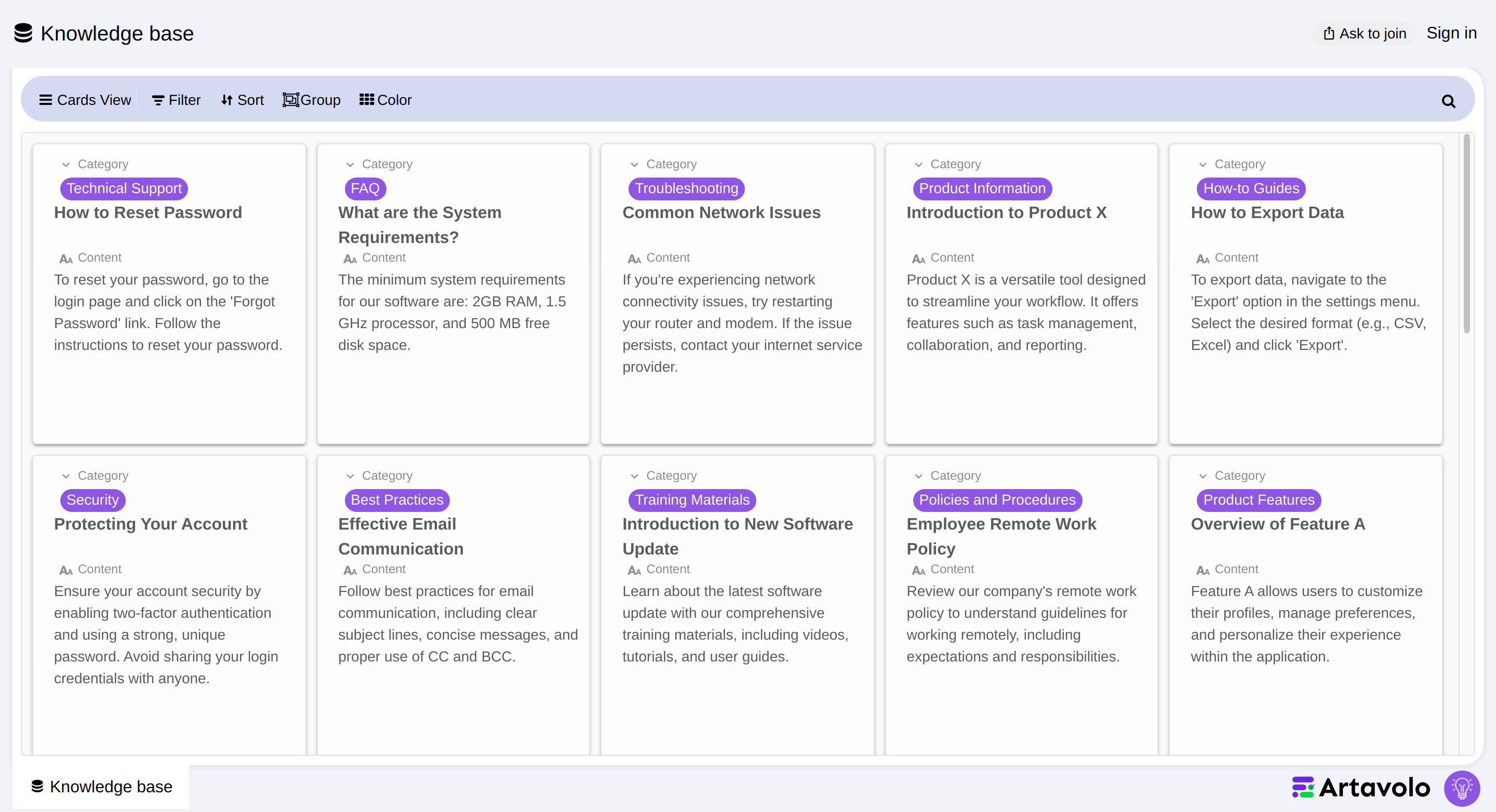The image size is (1496, 812).
Task: Click the lightbulb help icon
Action: (x=1462, y=788)
